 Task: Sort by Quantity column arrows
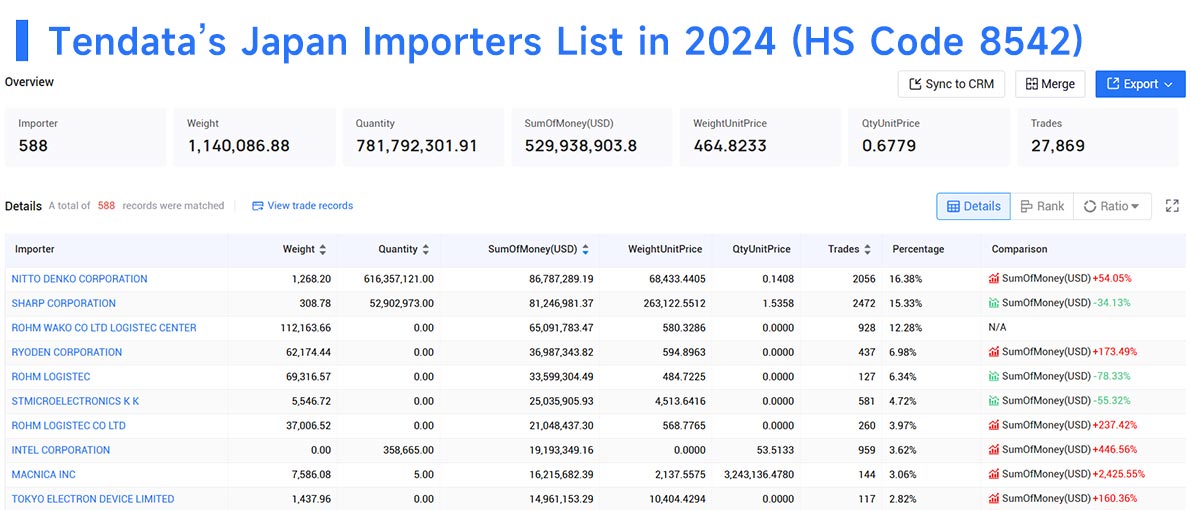pyautogui.click(x=426, y=249)
